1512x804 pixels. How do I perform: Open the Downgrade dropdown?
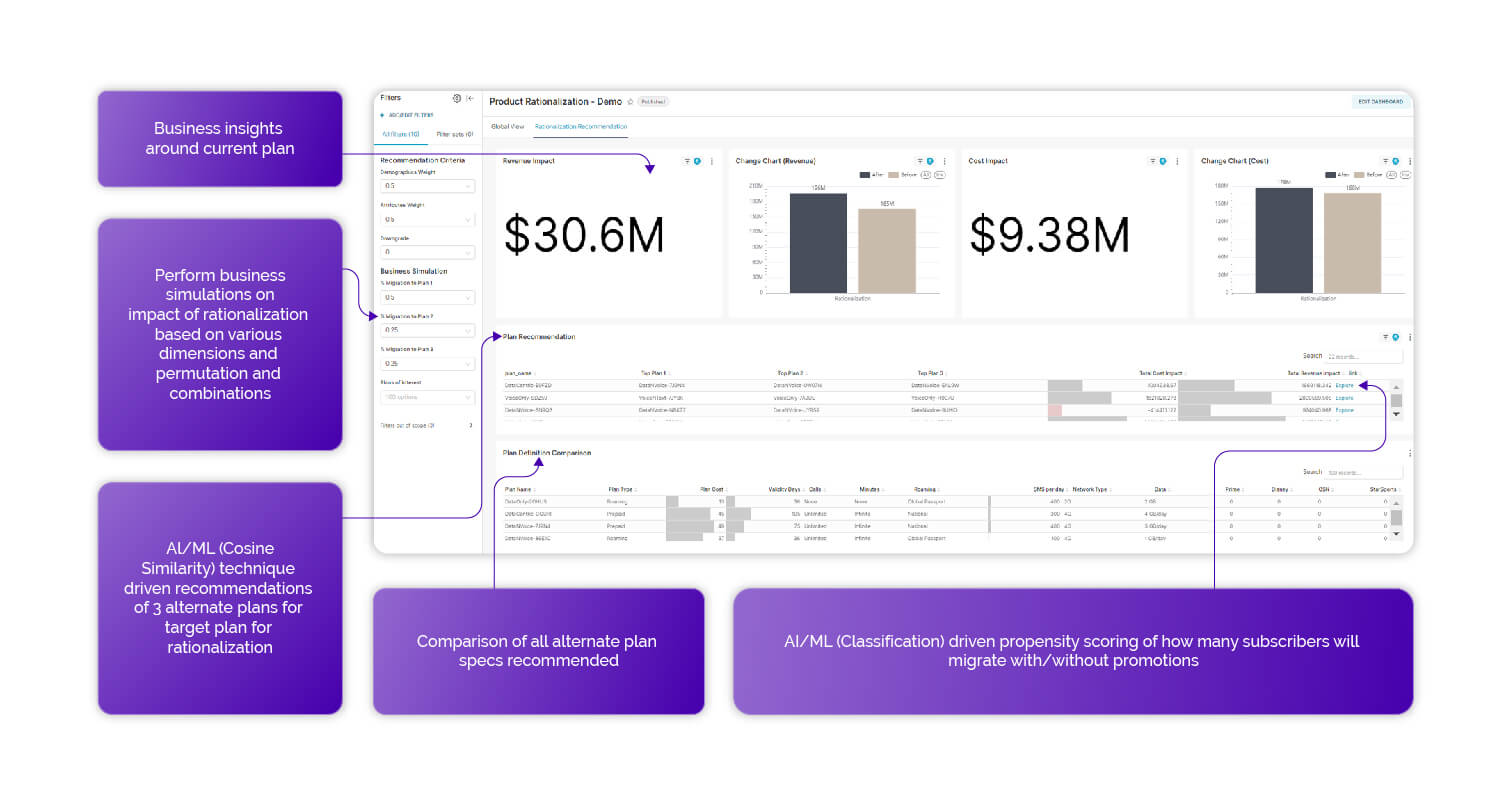427,252
